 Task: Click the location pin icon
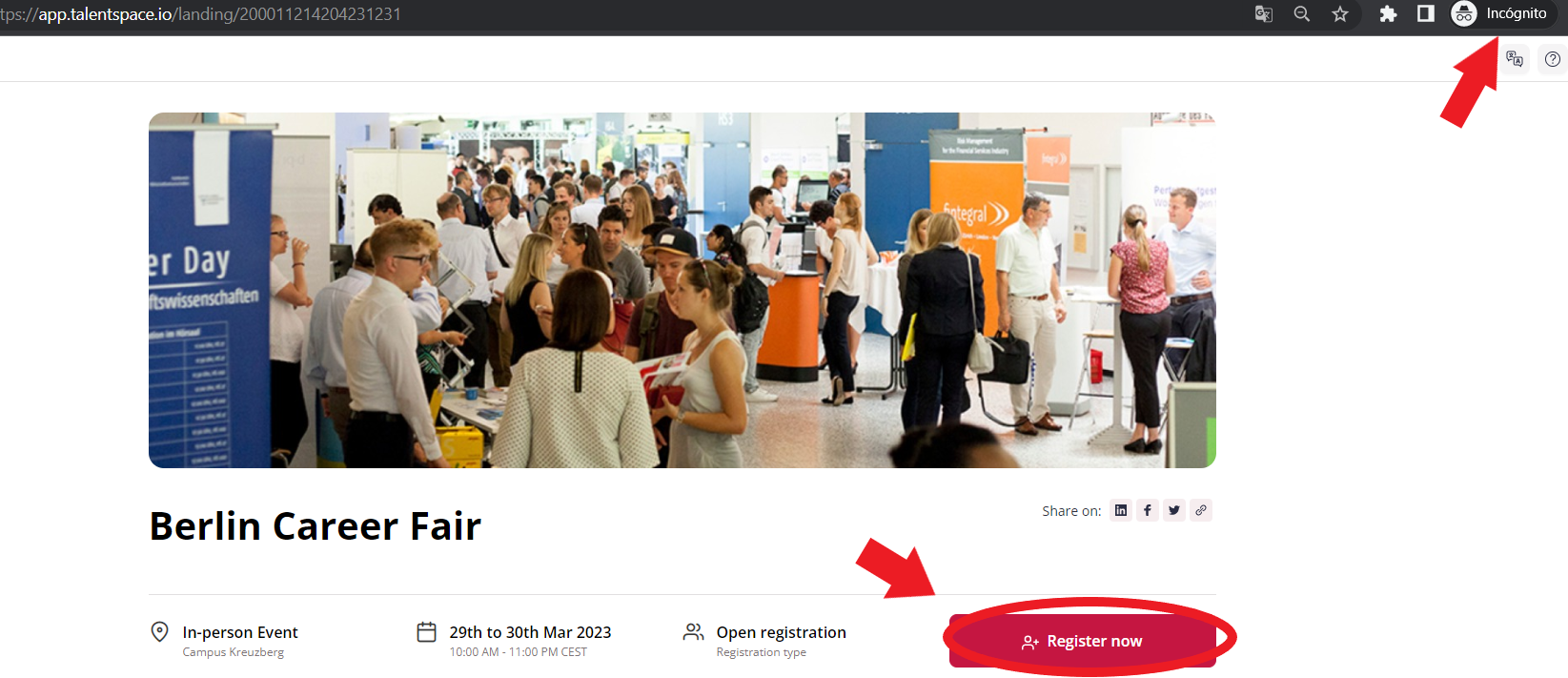(160, 631)
